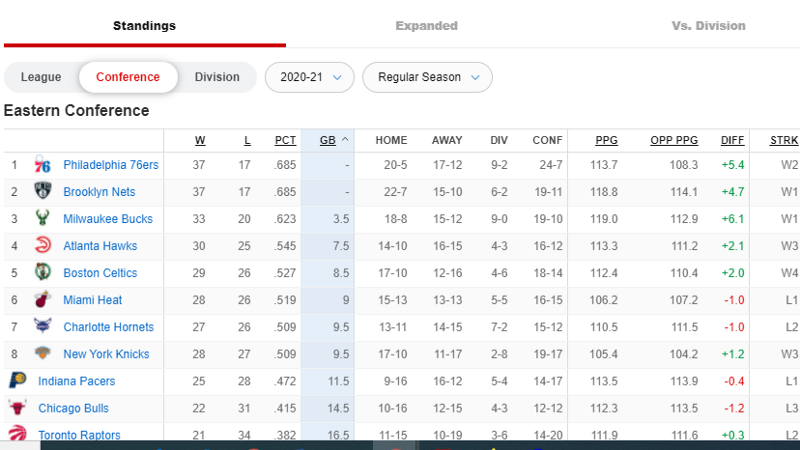Open the Charlotte Hornets team link
This screenshot has height=450, width=800.
coord(109,327)
